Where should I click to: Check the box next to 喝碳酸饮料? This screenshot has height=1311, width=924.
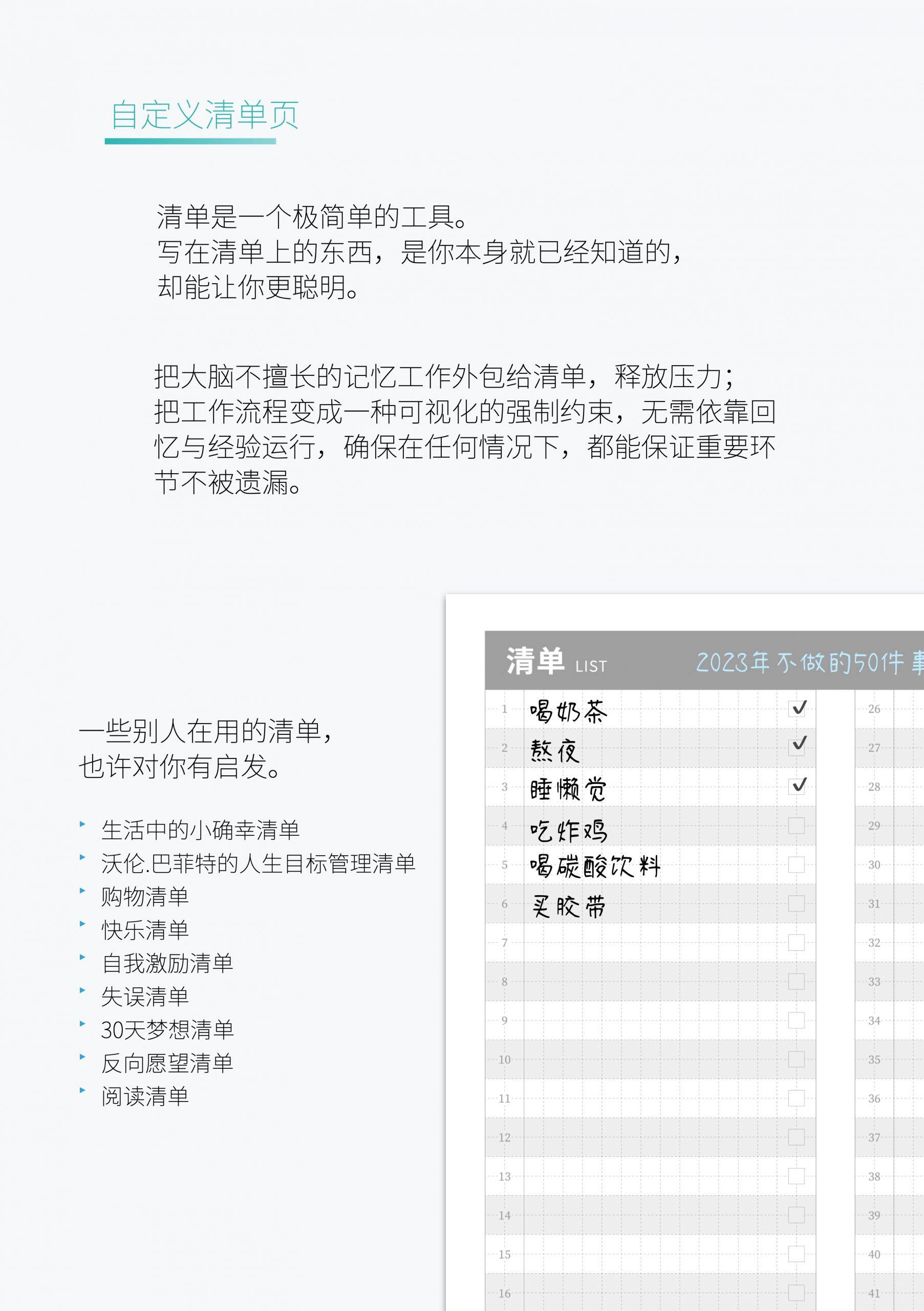click(796, 864)
